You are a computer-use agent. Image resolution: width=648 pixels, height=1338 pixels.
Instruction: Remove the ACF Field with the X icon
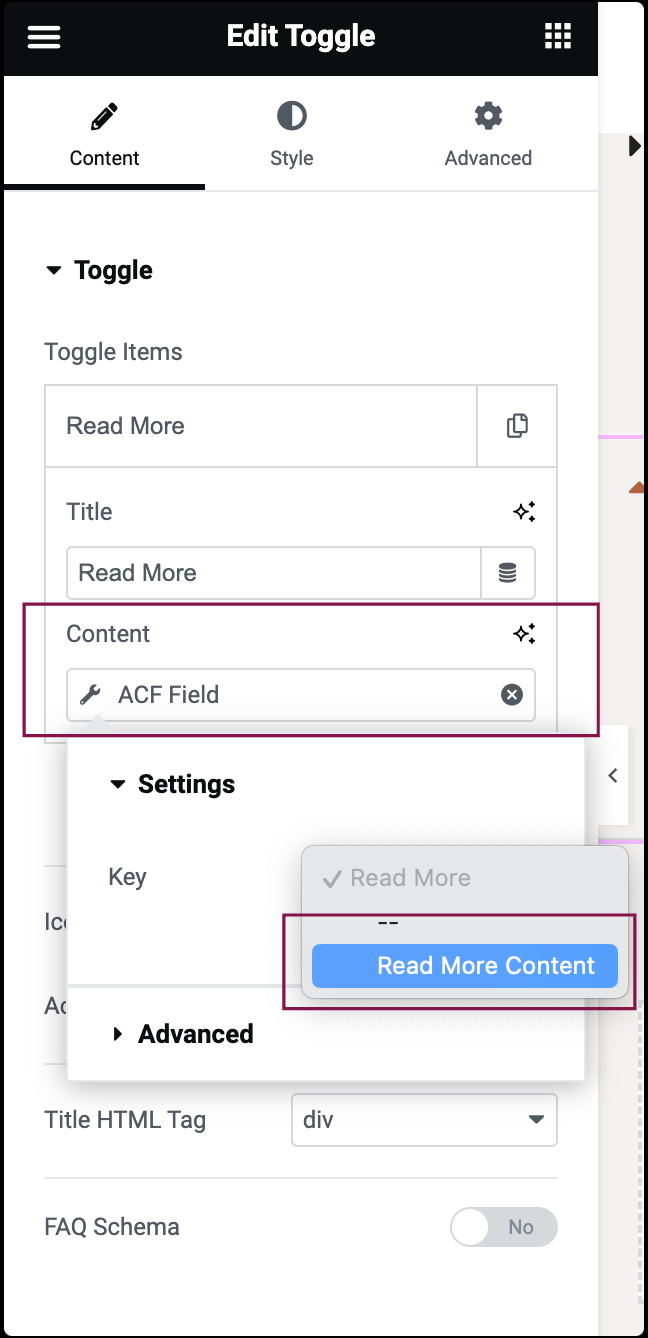click(x=512, y=694)
